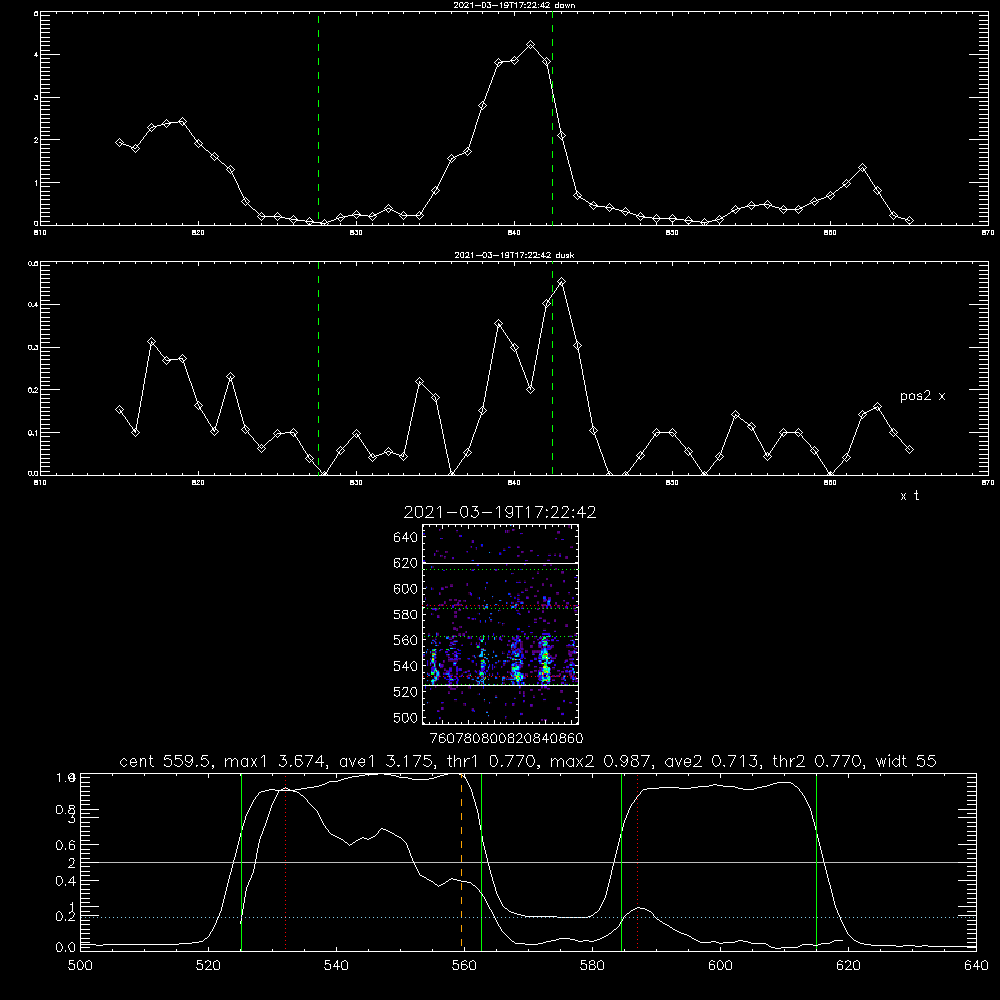The image size is (1000, 1000).
Task: Click the '640' y-axis label beside spectrogram
Action: (x=406, y=537)
